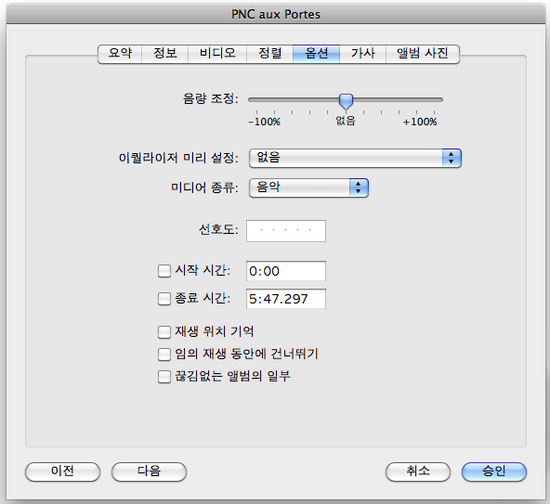550x504 pixels.
Task: Enable the 시작 시간 checkbox
Action: 164,271
